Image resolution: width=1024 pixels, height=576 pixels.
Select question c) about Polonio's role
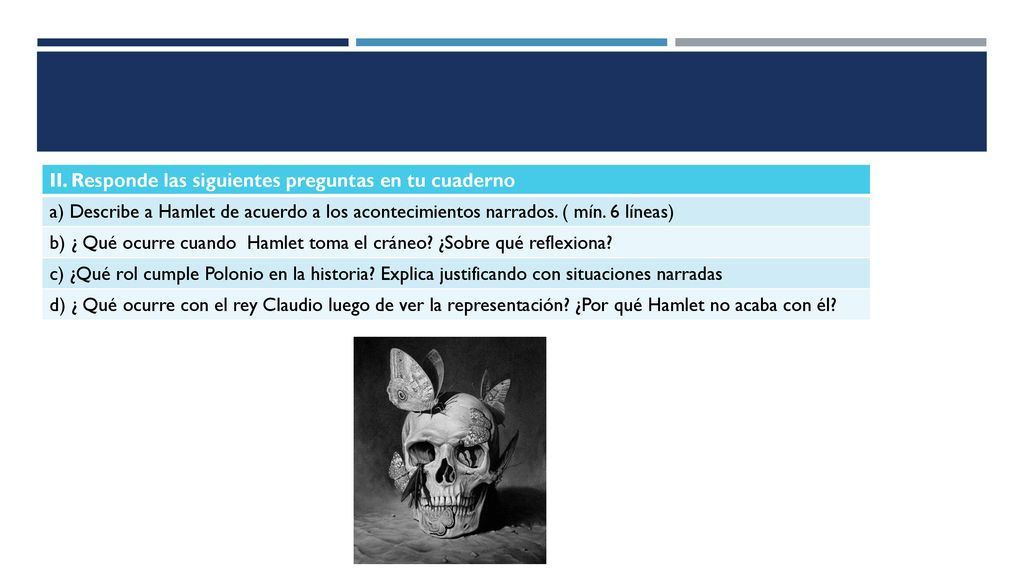(x=456, y=274)
